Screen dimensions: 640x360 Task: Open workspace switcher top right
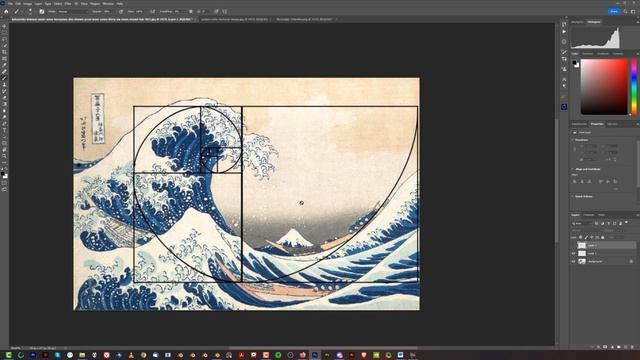(x=633, y=11)
